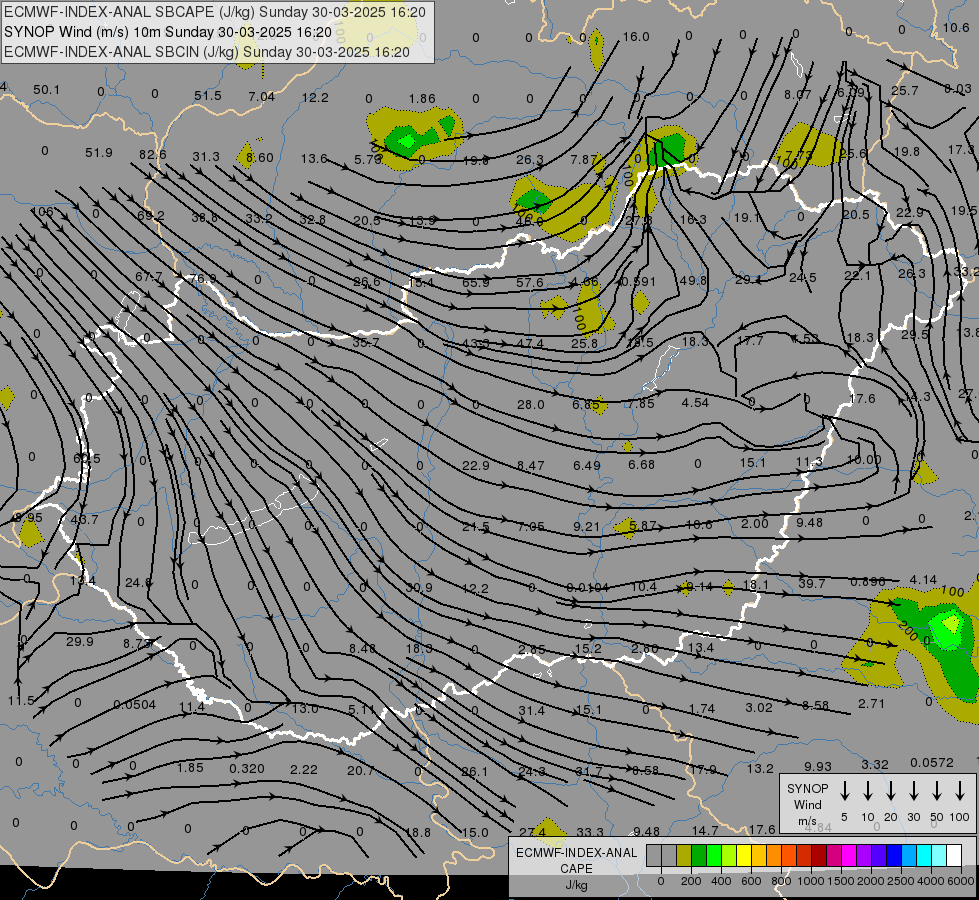Click the 0.591 value on map
Screen dimensions: 979x900
pyautogui.click(x=638, y=282)
